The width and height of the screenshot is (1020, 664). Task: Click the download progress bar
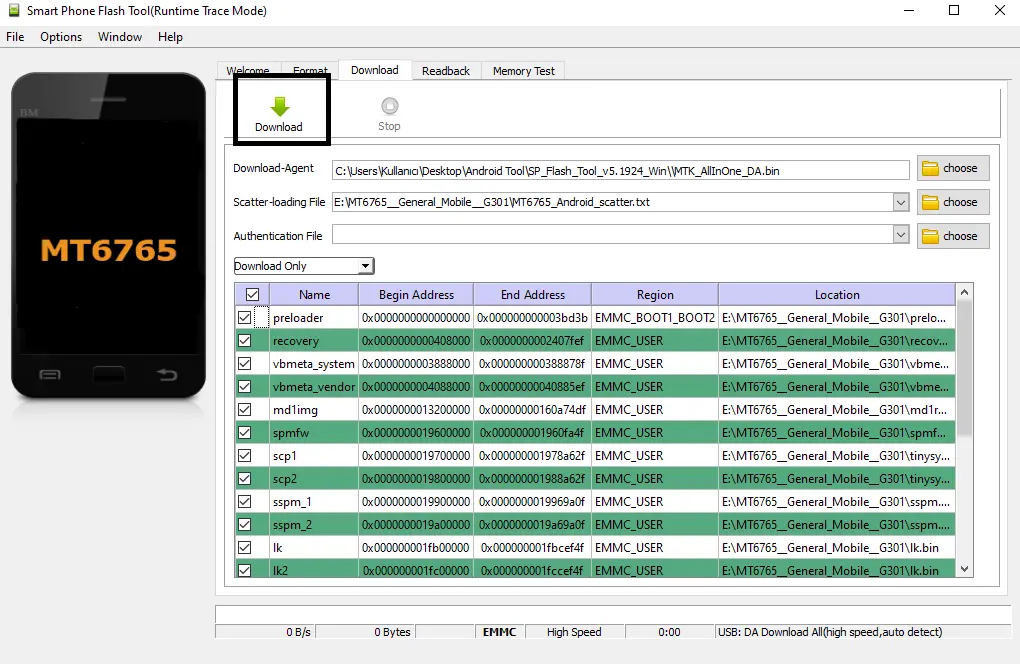tap(613, 615)
